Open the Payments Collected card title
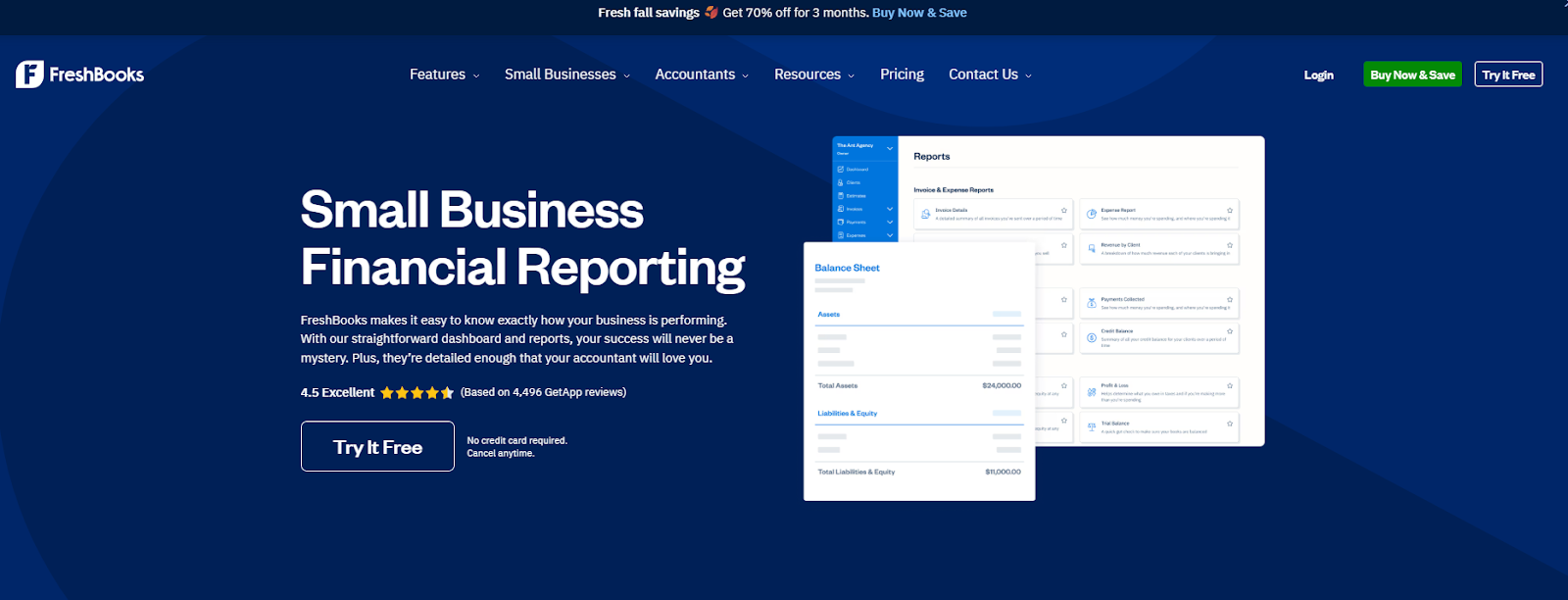 [x=1122, y=299]
